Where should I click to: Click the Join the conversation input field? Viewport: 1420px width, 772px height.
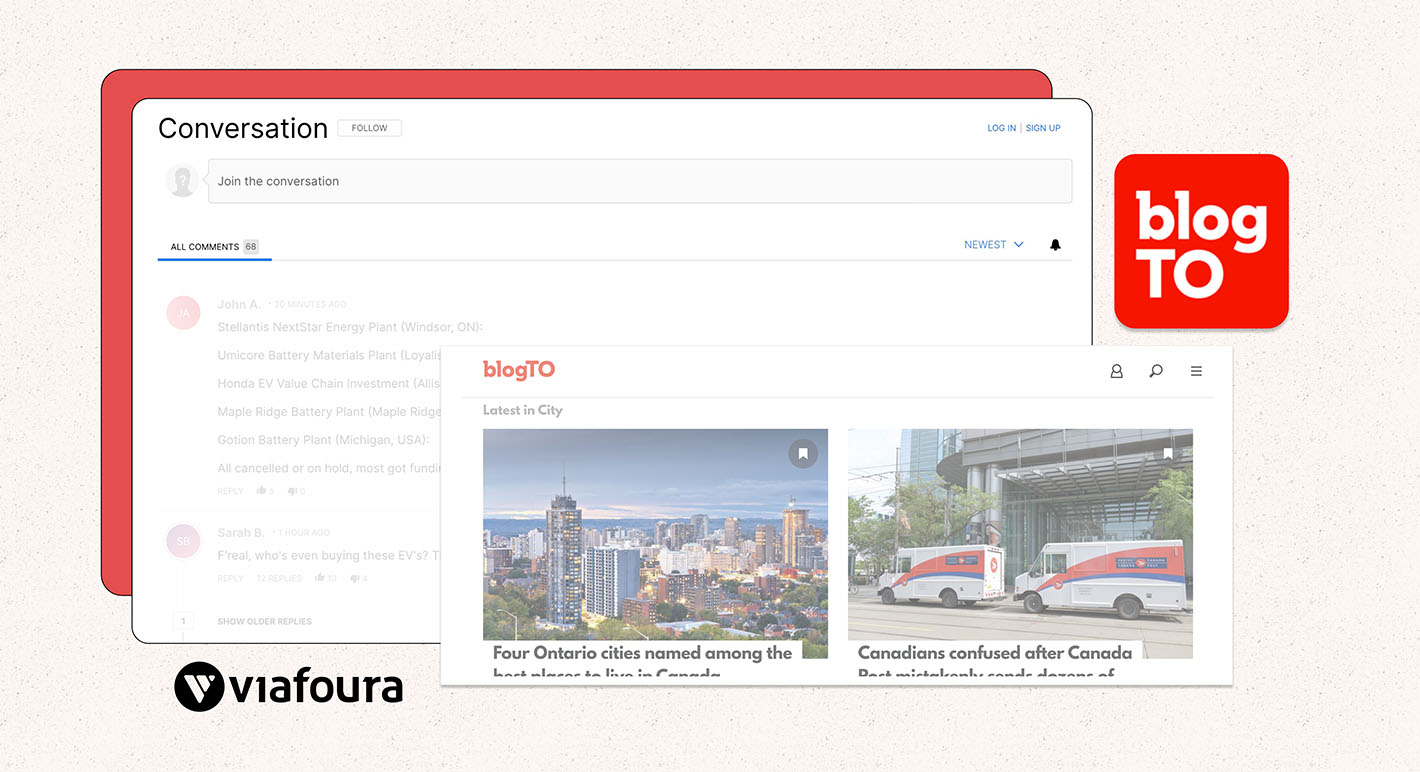click(639, 181)
